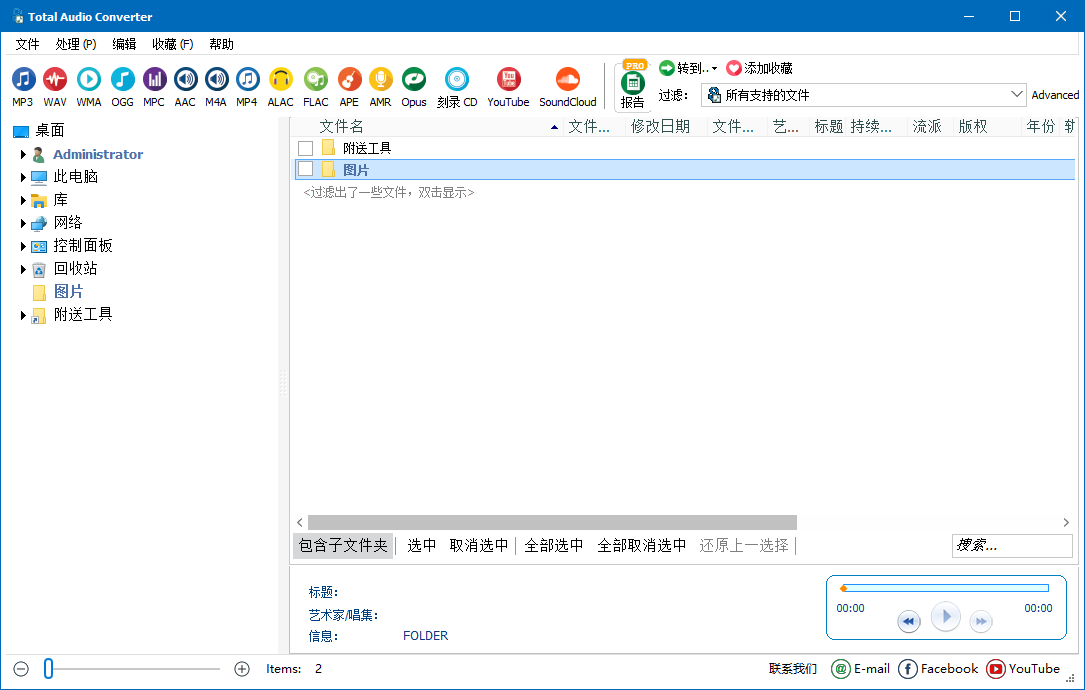Click the Facebook link in status bar

pyautogui.click(x=937, y=668)
